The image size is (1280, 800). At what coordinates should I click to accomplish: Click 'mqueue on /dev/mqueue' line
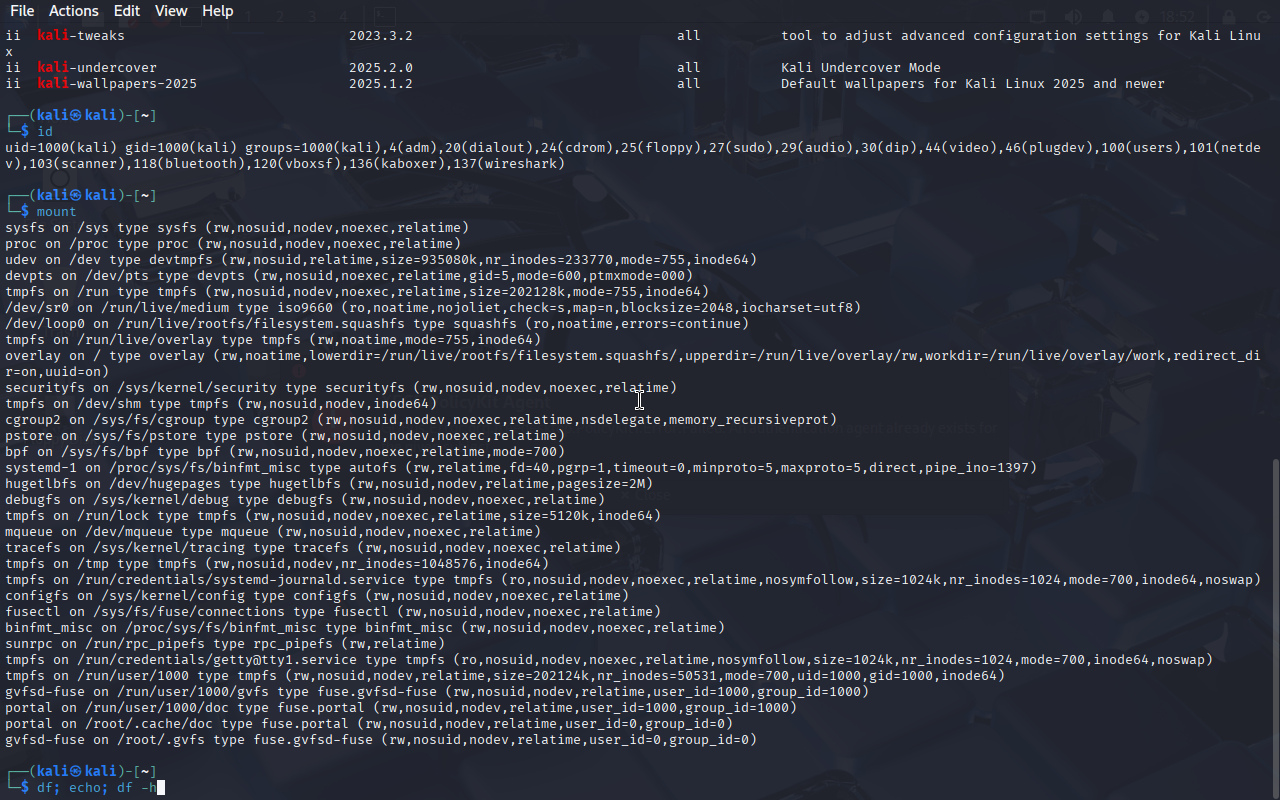click(x=273, y=532)
